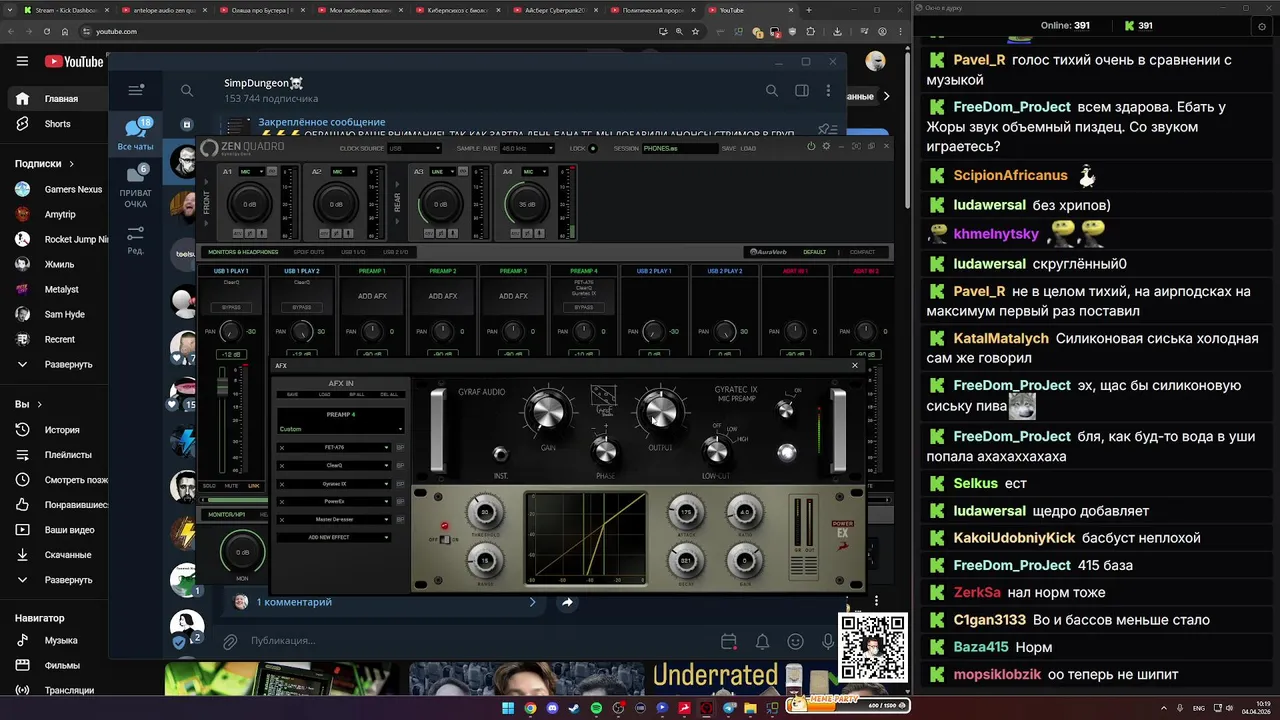
Task: Click the session name field PHONES
Action: 680,148
